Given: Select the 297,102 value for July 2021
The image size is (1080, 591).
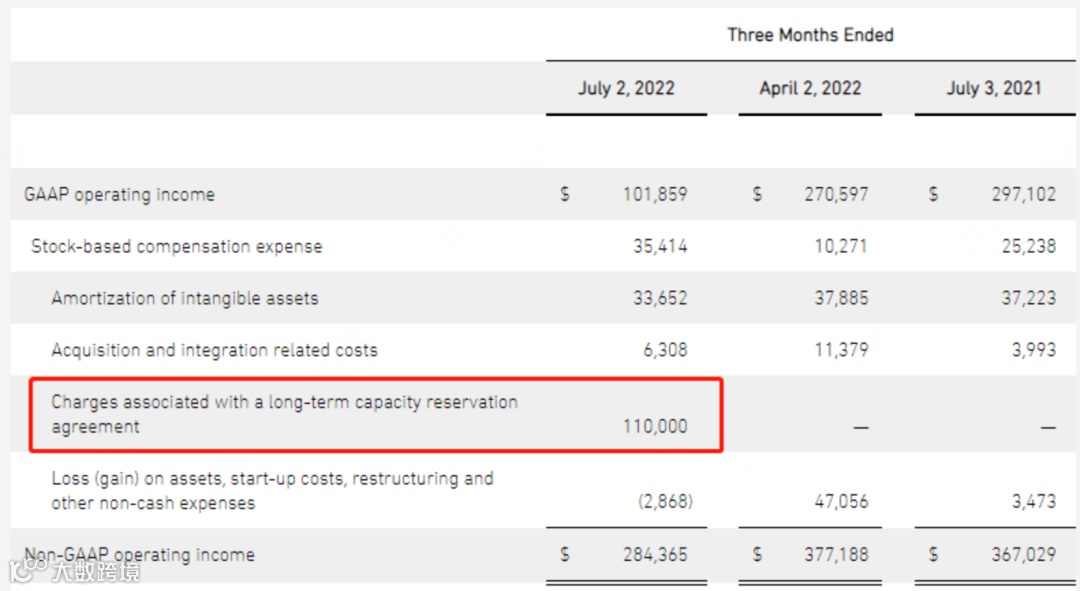Looking at the screenshot, I should pyautogui.click(x=1023, y=194).
